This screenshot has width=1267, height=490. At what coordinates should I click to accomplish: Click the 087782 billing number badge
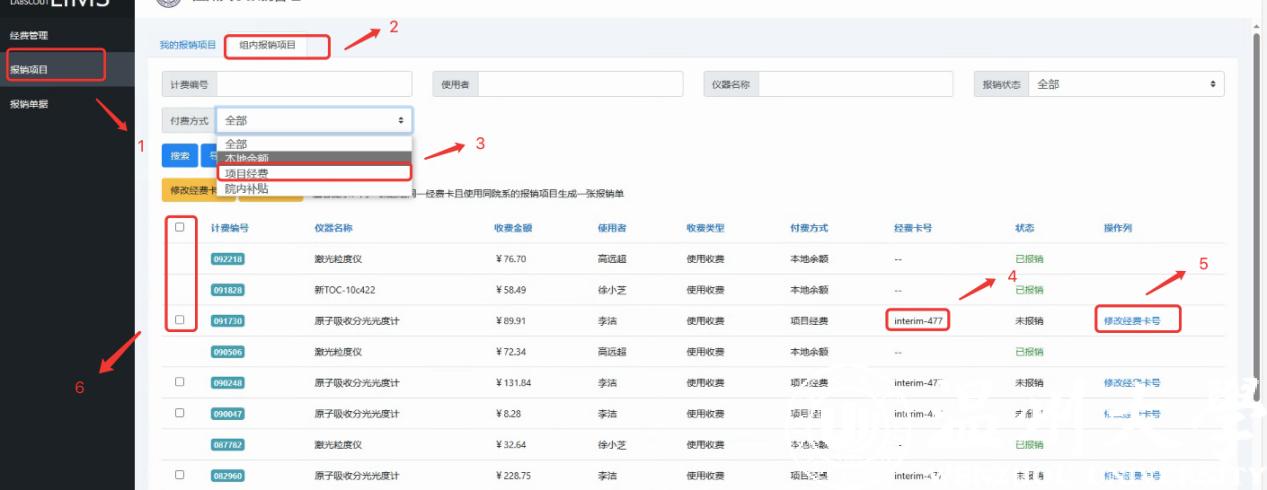point(227,444)
